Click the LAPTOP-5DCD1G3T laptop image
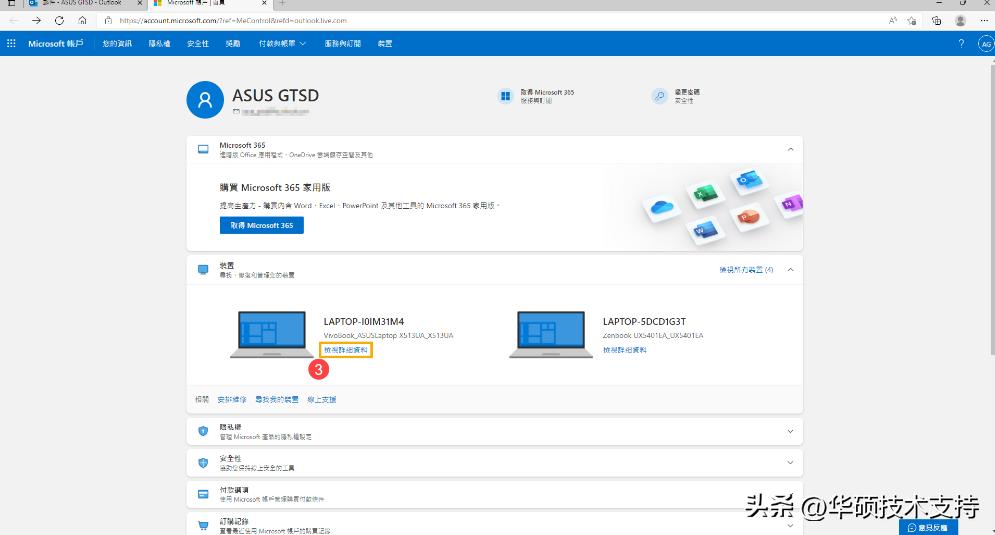The width and height of the screenshot is (995, 535). [x=551, y=334]
